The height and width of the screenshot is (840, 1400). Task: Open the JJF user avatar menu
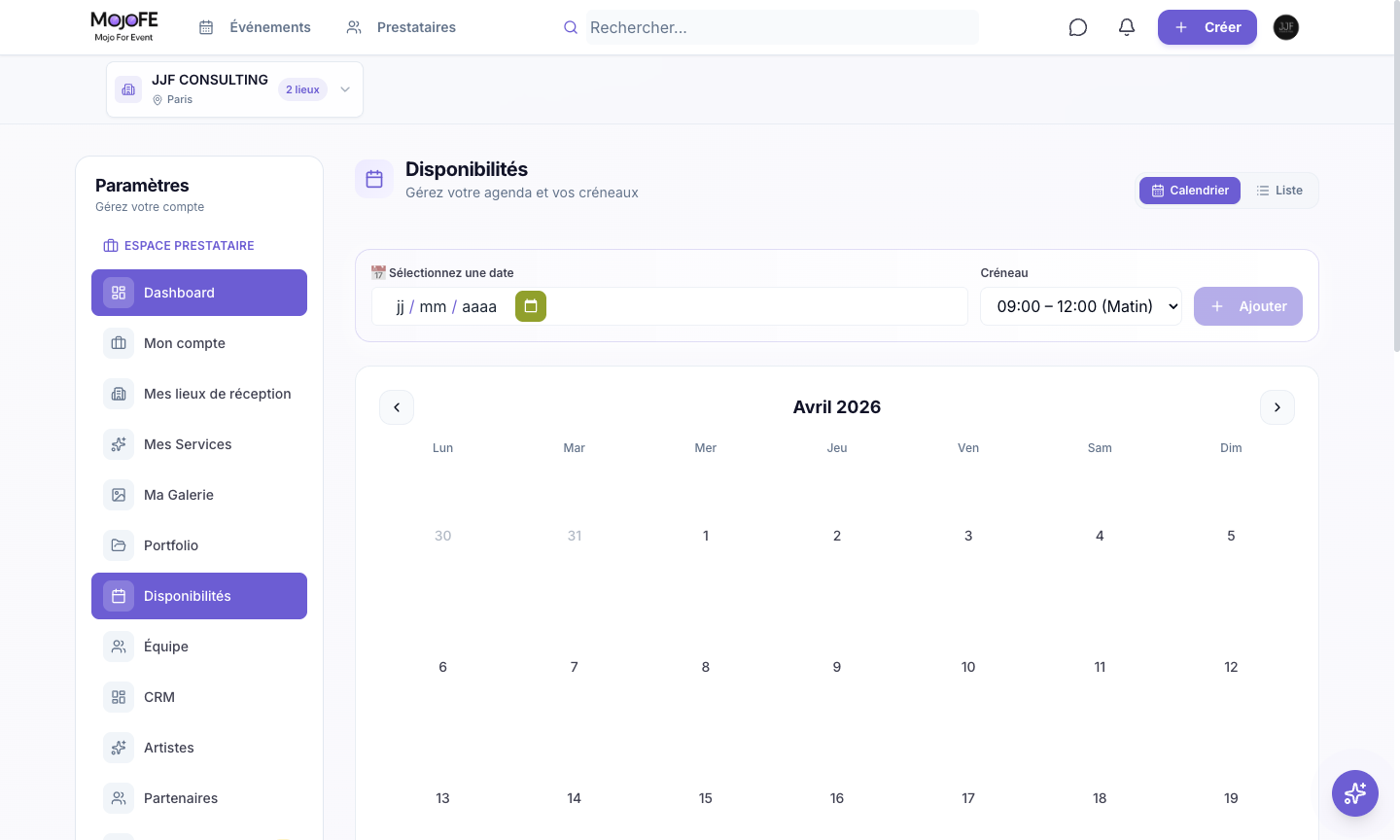point(1286,27)
